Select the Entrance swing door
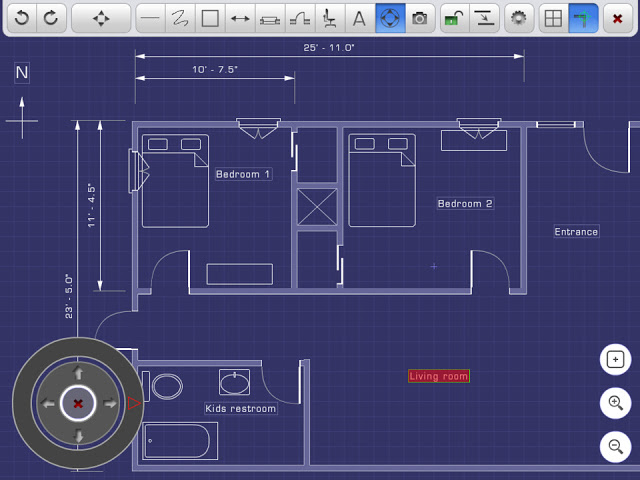The width and height of the screenshot is (640, 480). click(606, 147)
